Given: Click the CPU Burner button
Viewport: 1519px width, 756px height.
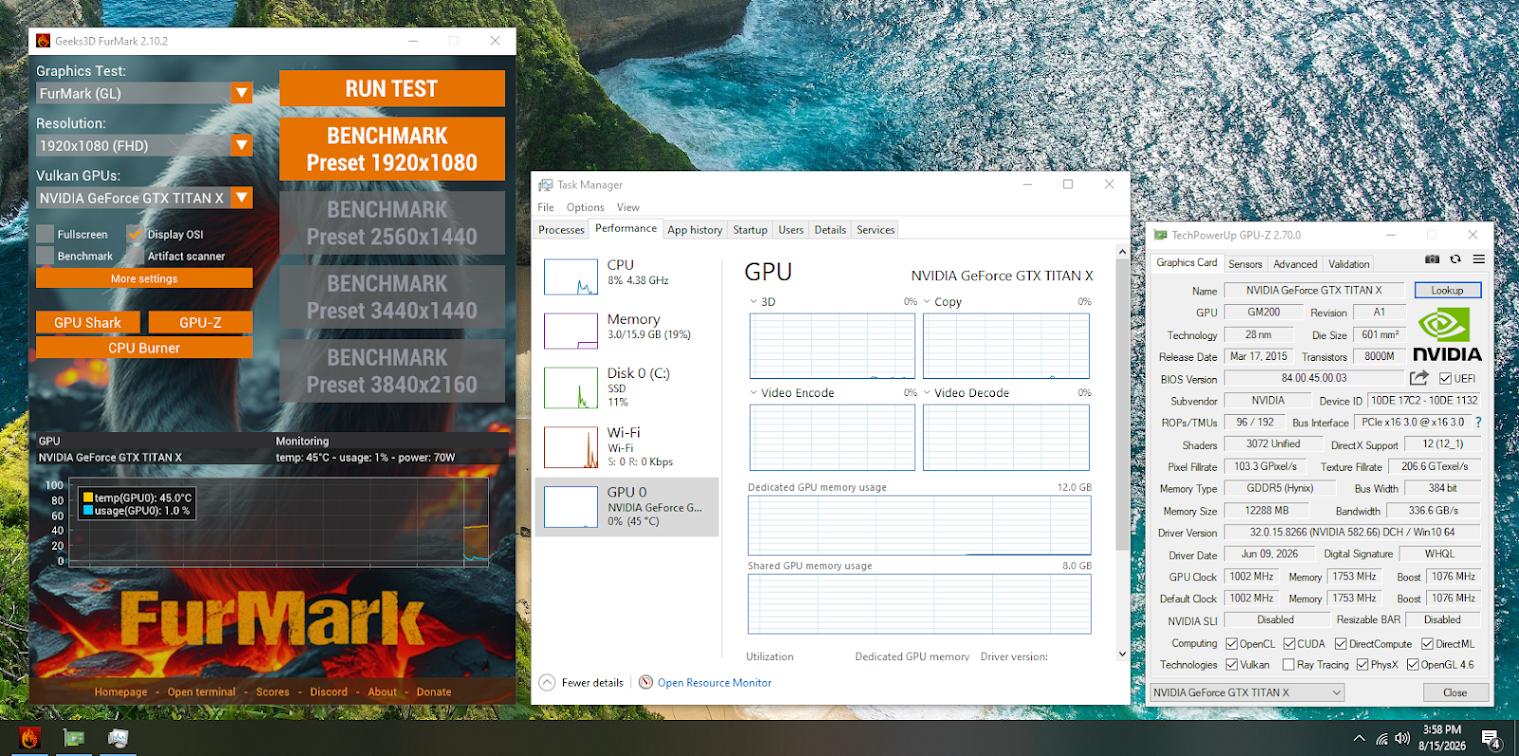Looking at the screenshot, I should point(144,348).
